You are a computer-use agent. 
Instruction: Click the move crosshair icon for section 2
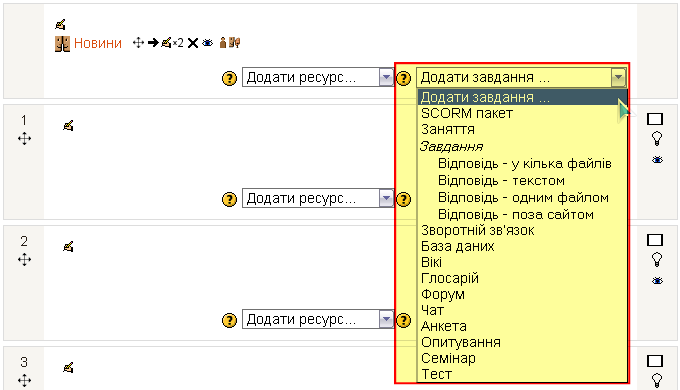pos(24,260)
